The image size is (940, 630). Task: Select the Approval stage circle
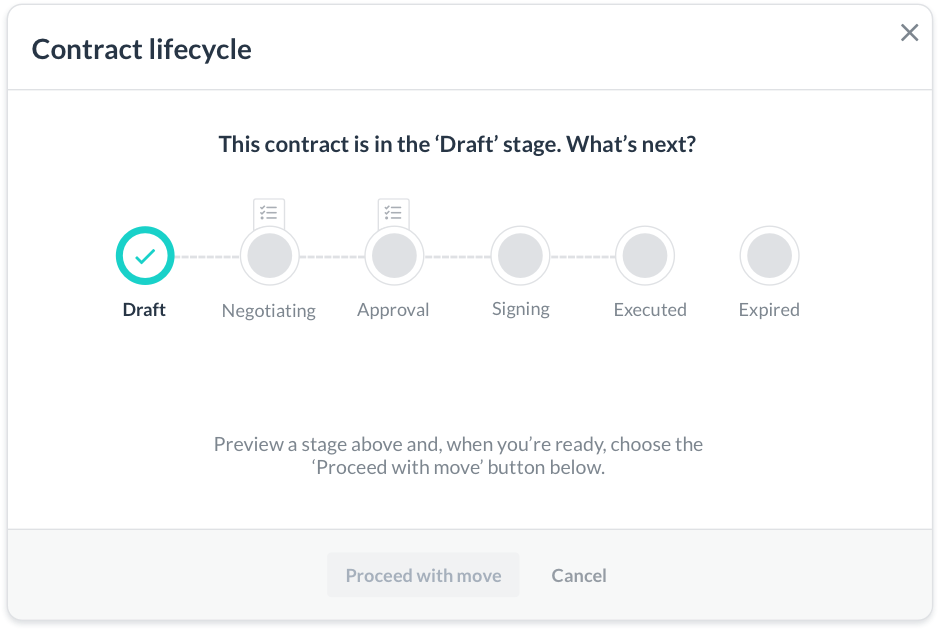[x=393, y=255]
